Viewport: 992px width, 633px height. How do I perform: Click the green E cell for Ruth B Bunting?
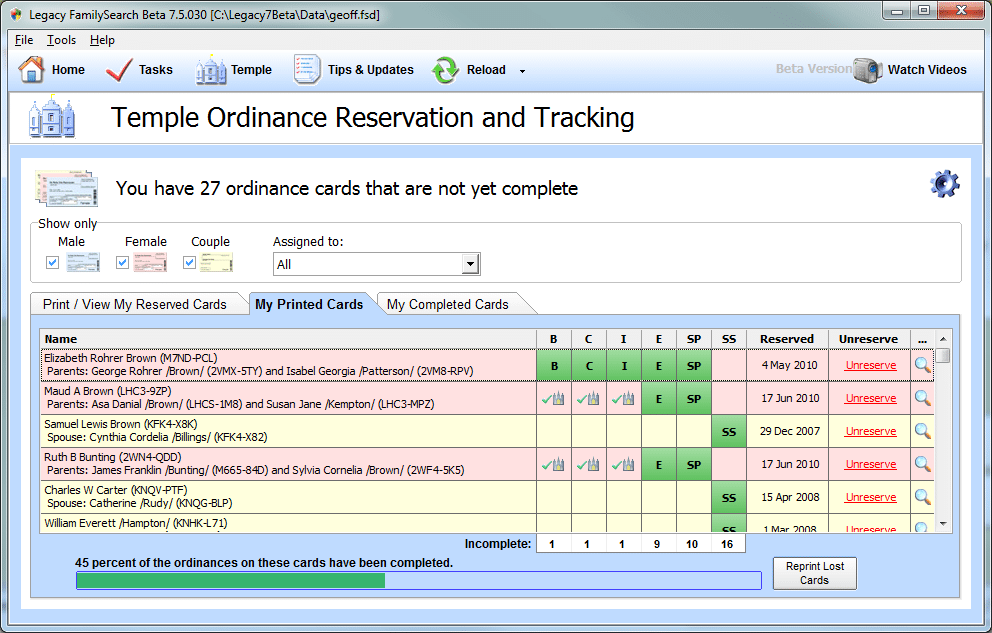[659, 464]
